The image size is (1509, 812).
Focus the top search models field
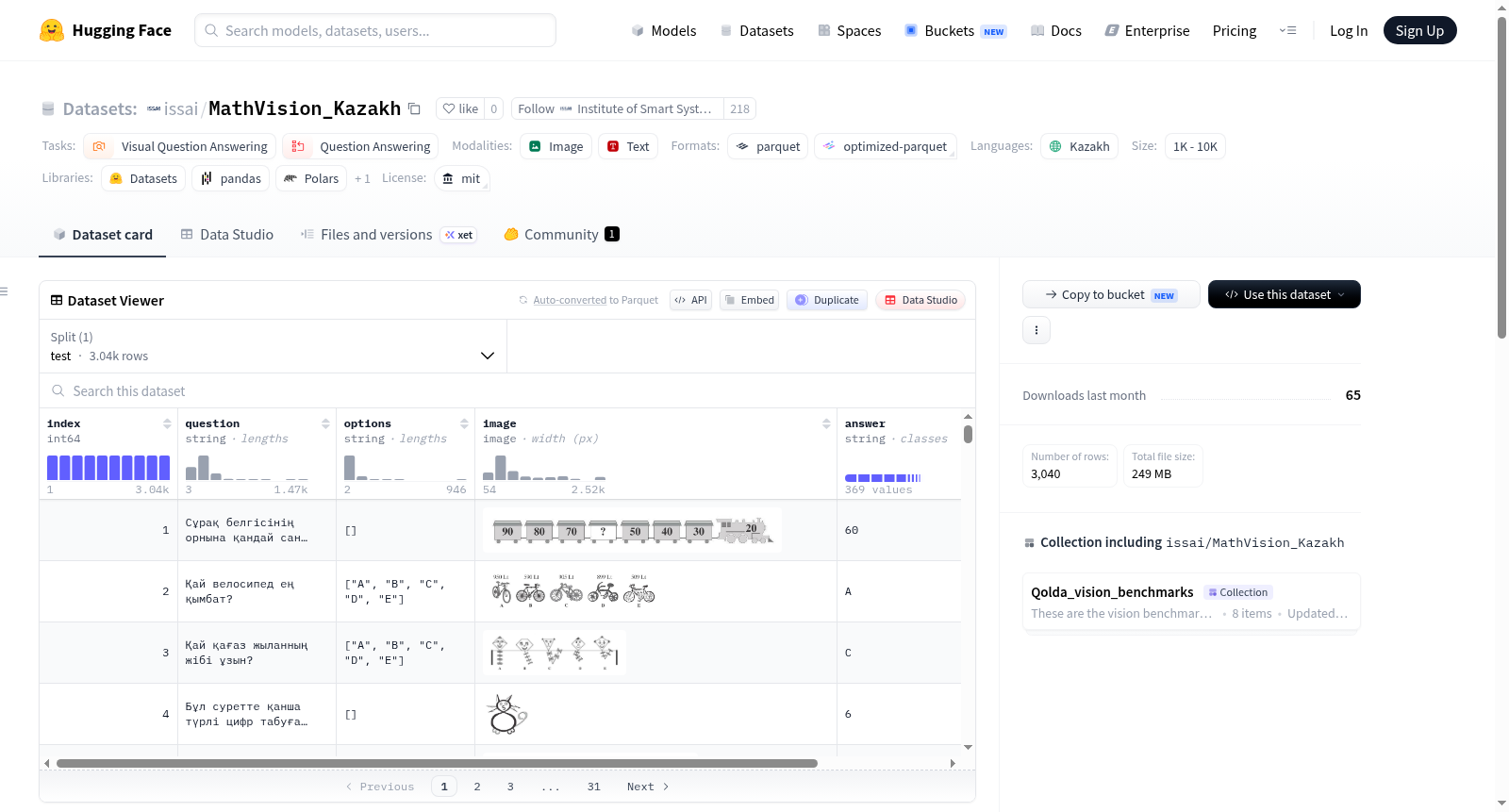click(375, 30)
